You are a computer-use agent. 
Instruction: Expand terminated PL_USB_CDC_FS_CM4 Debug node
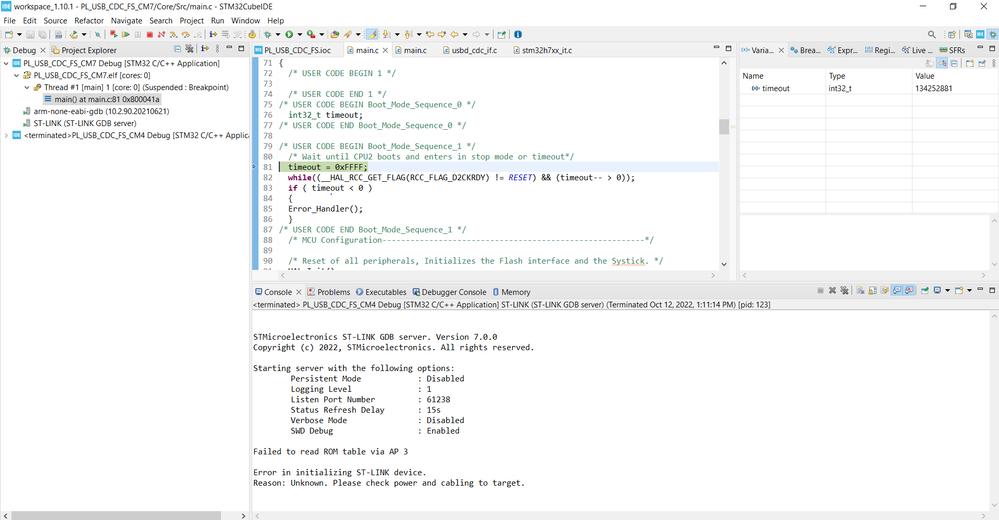point(6,135)
